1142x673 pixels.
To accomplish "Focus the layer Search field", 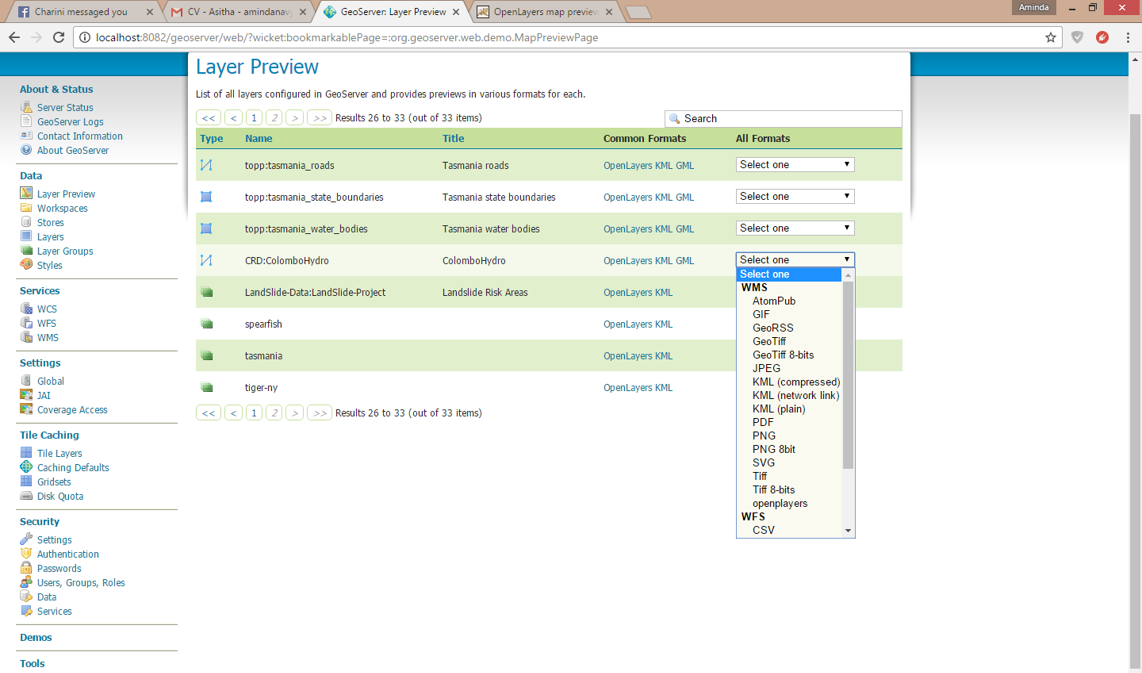I will click(x=783, y=119).
